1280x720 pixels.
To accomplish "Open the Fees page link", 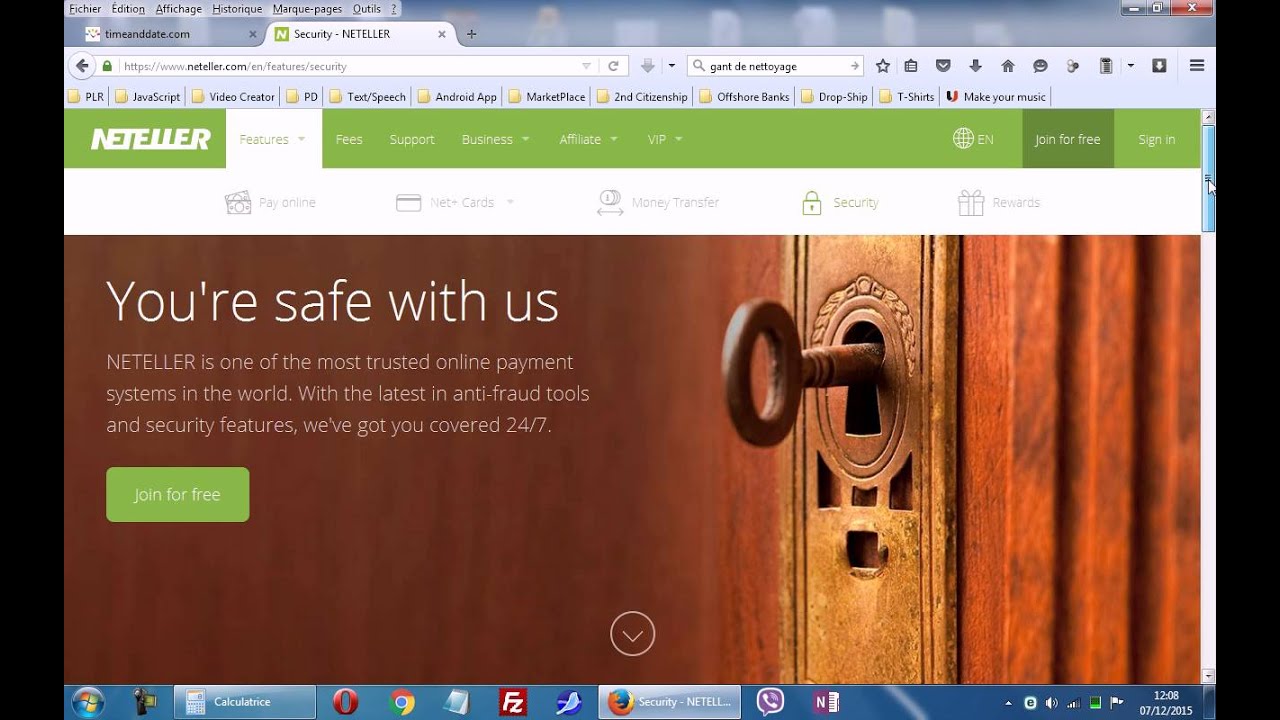I will point(349,139).
